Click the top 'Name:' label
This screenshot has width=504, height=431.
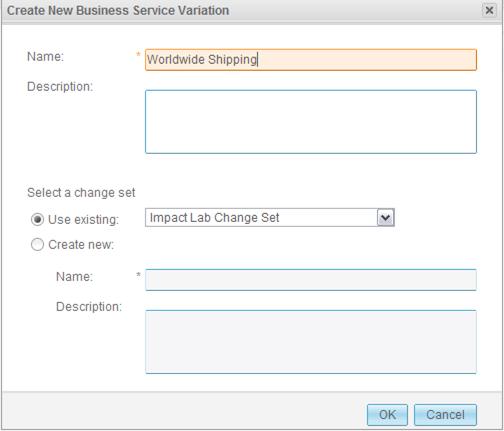(x=45, y=56)
